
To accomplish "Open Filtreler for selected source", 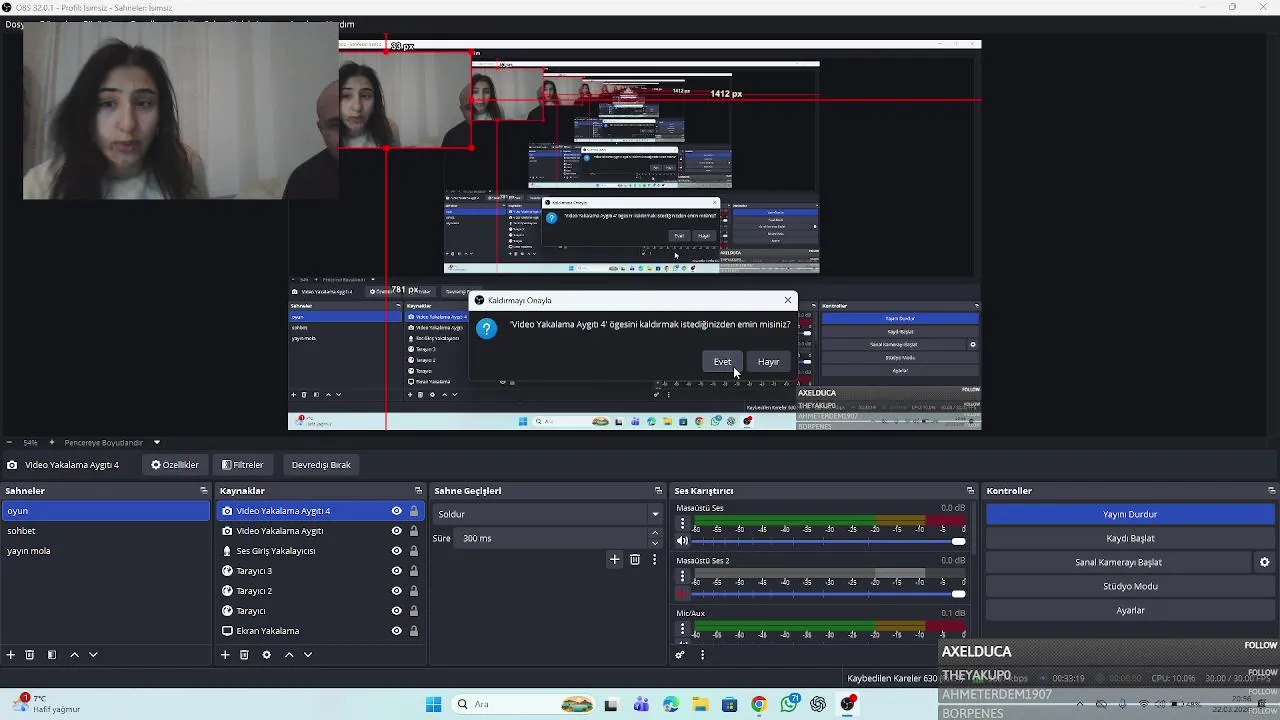I will tap(243, 465).
